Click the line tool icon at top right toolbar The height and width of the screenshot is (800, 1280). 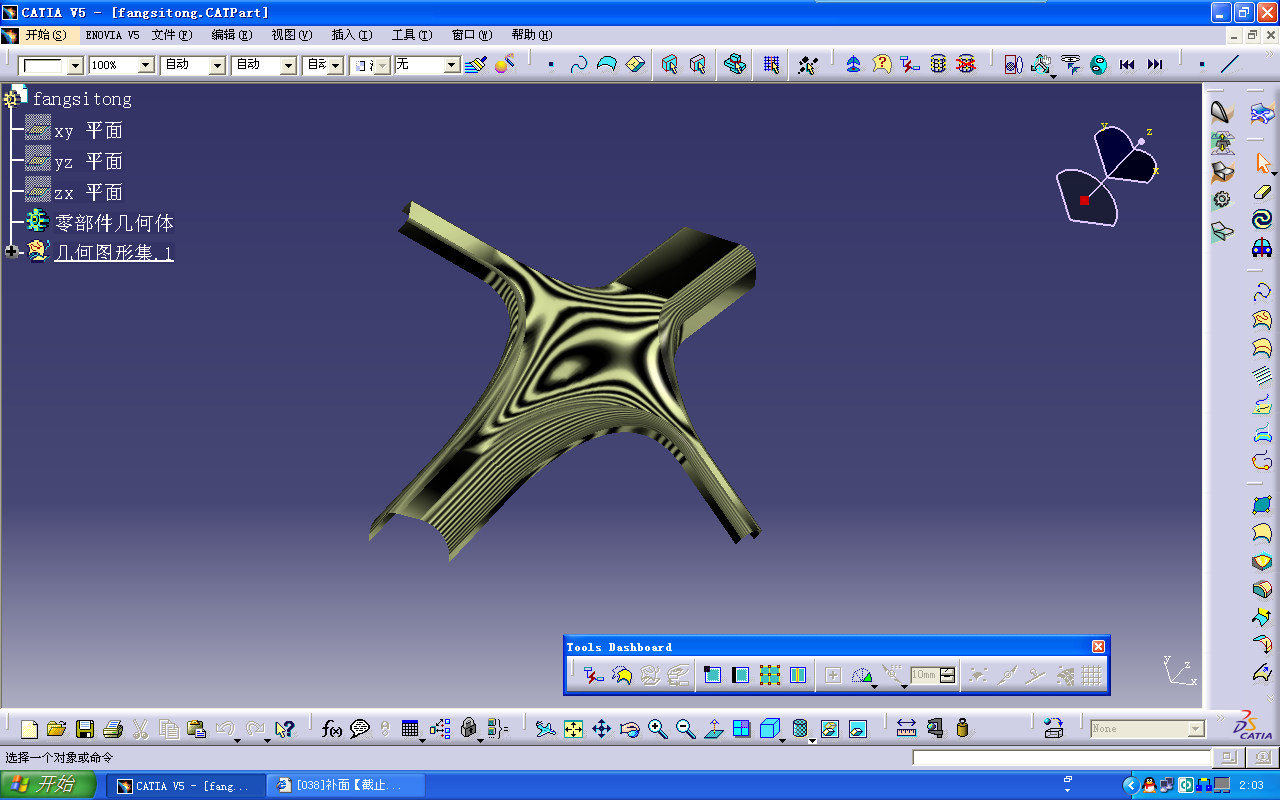point(1230,64)
